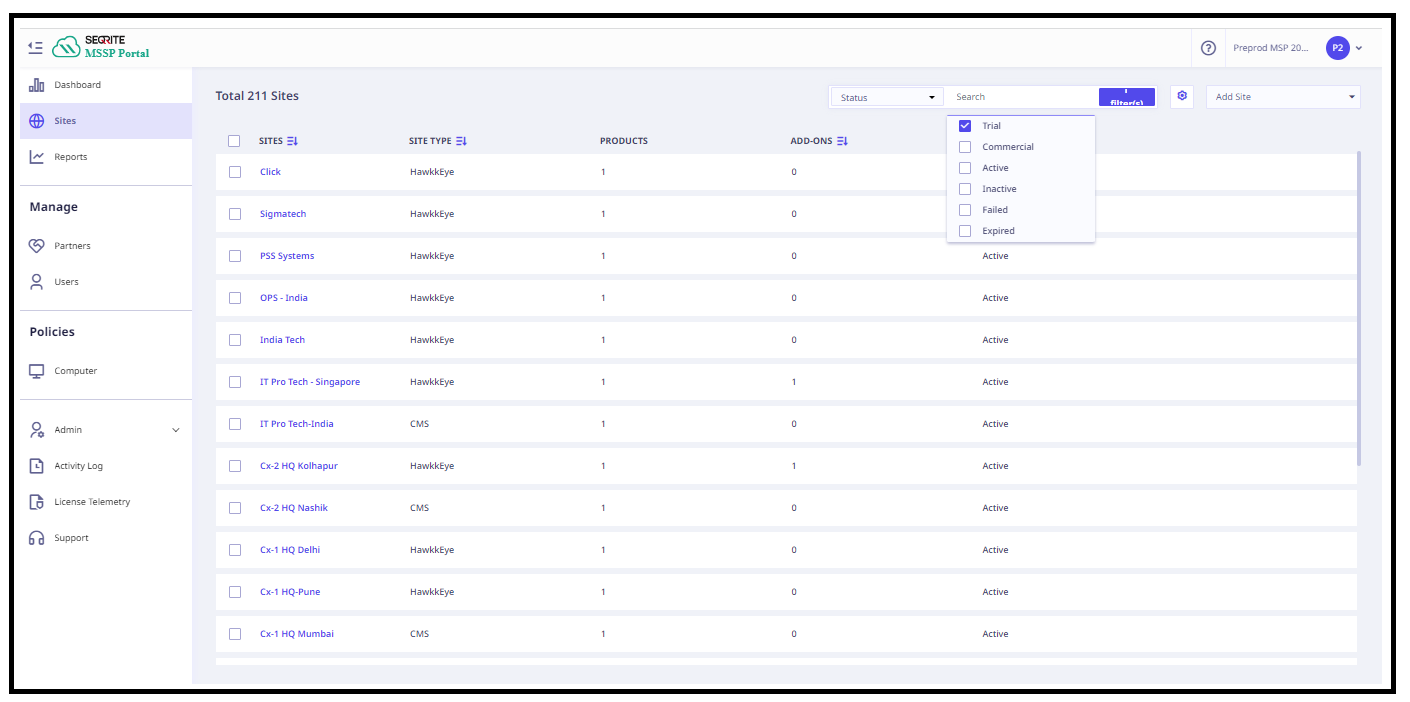The height and width of the screenshot is (702, 1410).
Task: Click the Seqrite MSSP Portal logo
Action: click(102, 47)
